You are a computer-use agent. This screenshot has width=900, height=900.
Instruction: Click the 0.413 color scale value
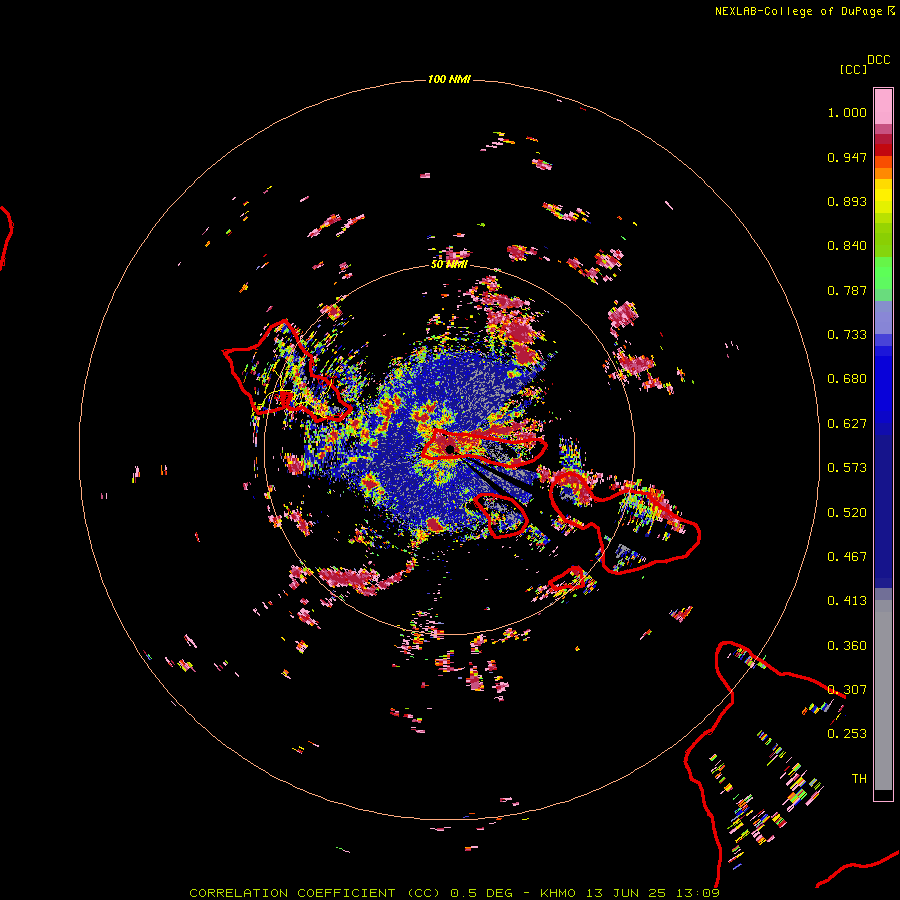[847, 601]
